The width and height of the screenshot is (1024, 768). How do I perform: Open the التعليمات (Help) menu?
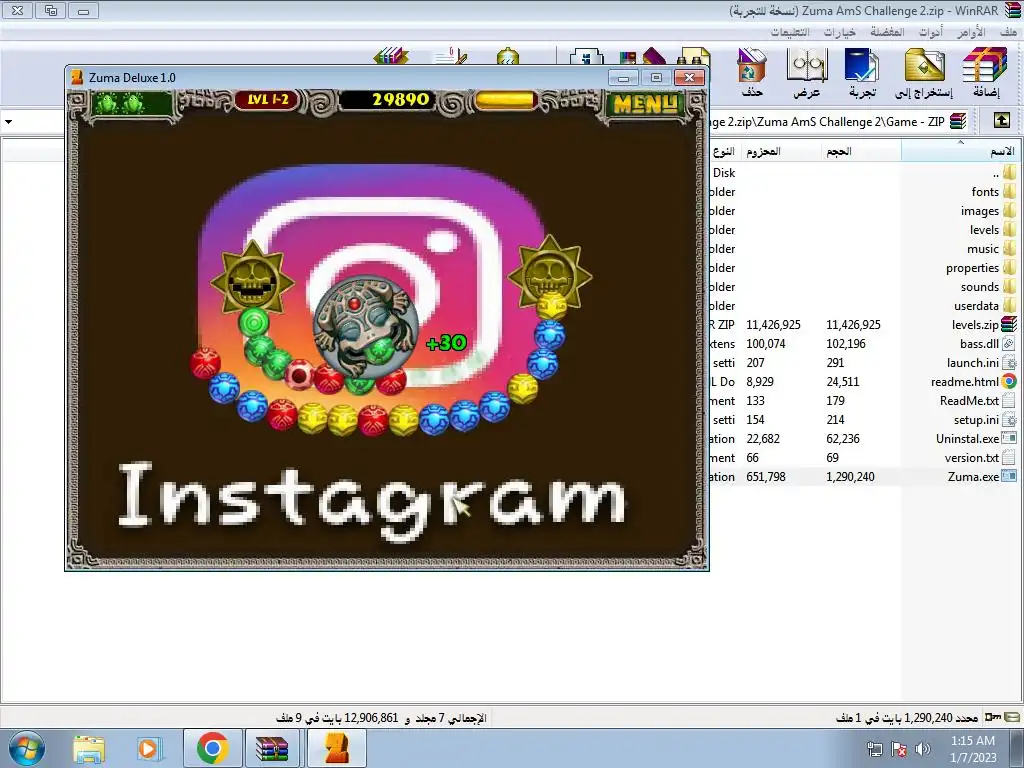click(x=790, y=31)
